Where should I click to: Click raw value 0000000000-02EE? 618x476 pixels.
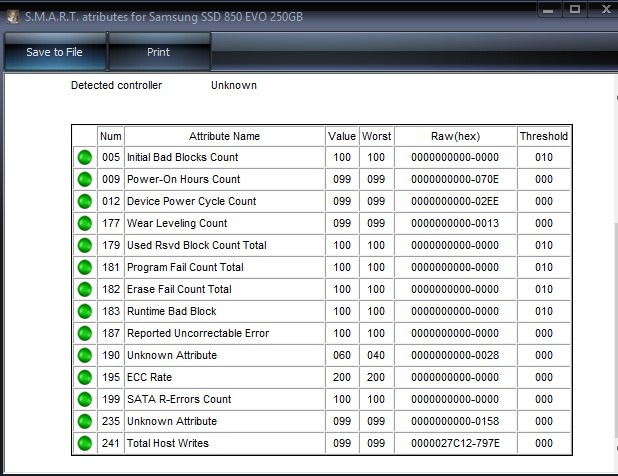point(455,201)
